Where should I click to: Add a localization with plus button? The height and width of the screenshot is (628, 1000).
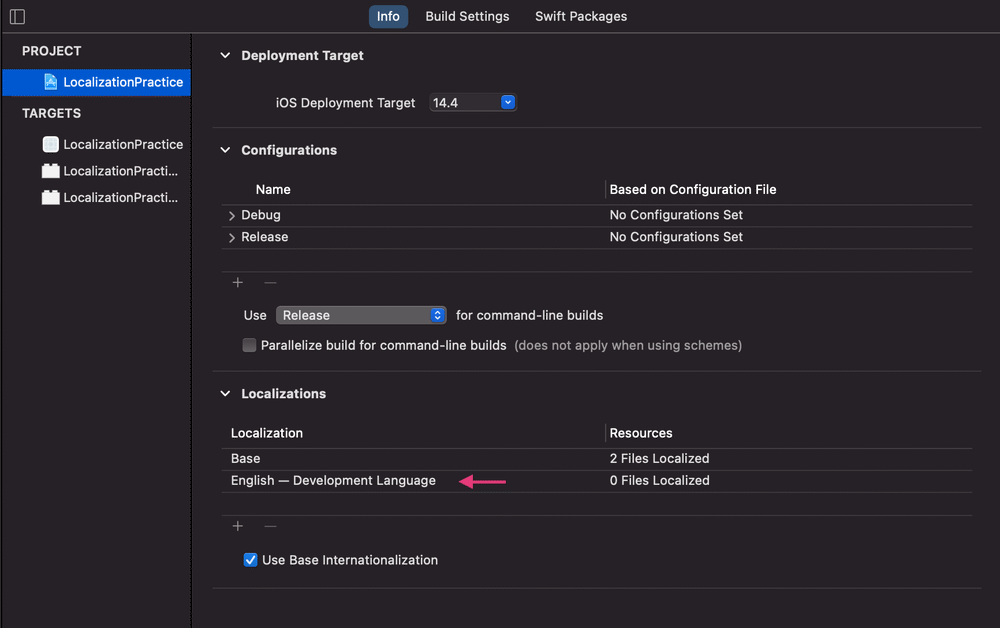pyautogui.click(x=238, y=526)
